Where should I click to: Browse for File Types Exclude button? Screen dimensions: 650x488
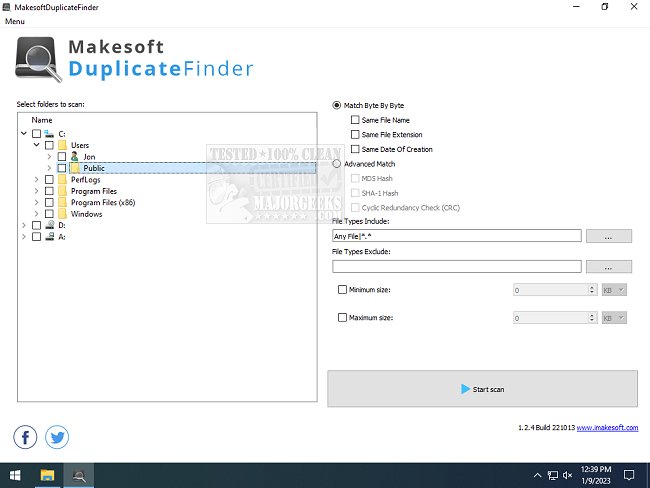click(x=609, y=267)
